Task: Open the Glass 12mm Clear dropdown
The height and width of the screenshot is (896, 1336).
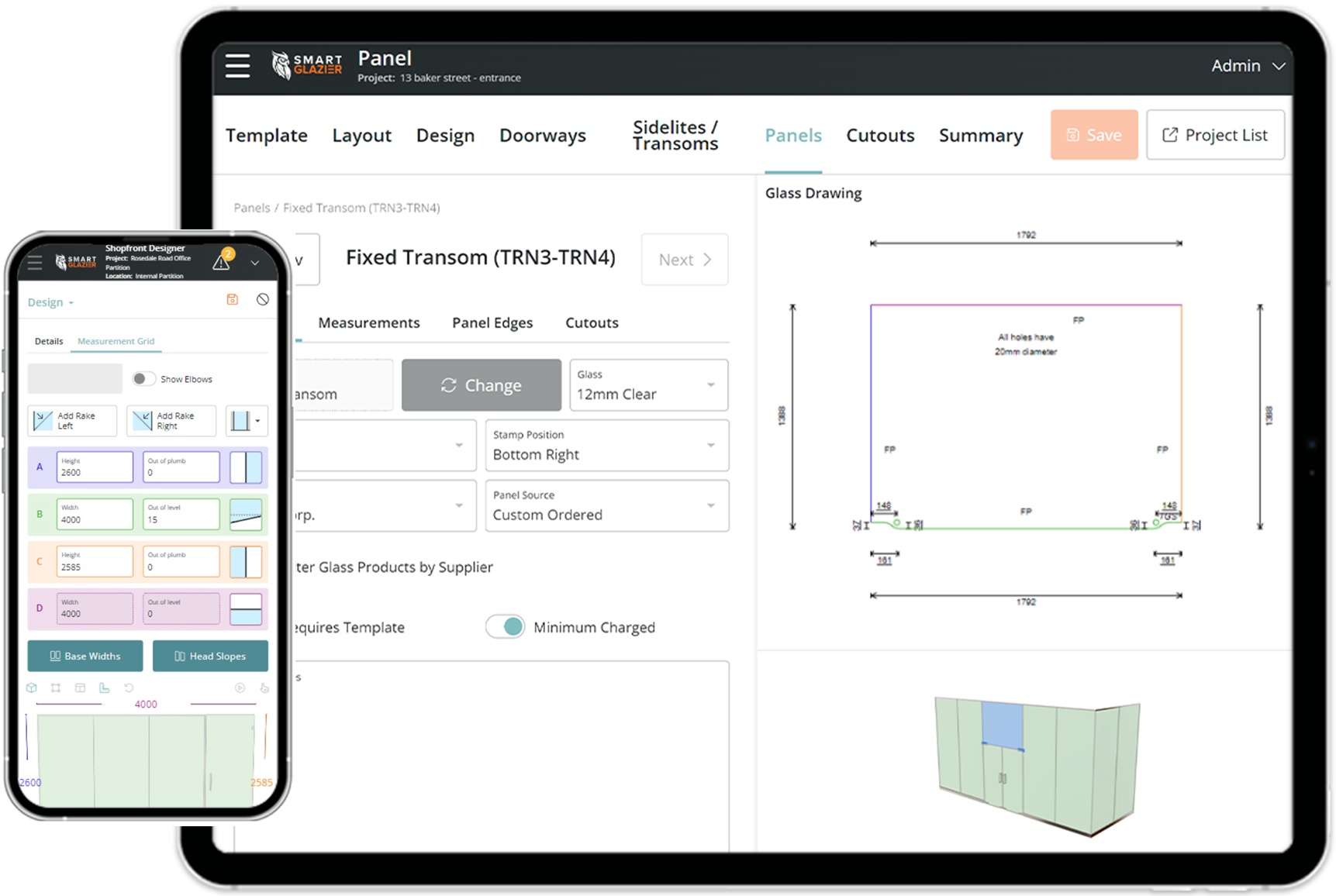Action: tap(648, 385)
